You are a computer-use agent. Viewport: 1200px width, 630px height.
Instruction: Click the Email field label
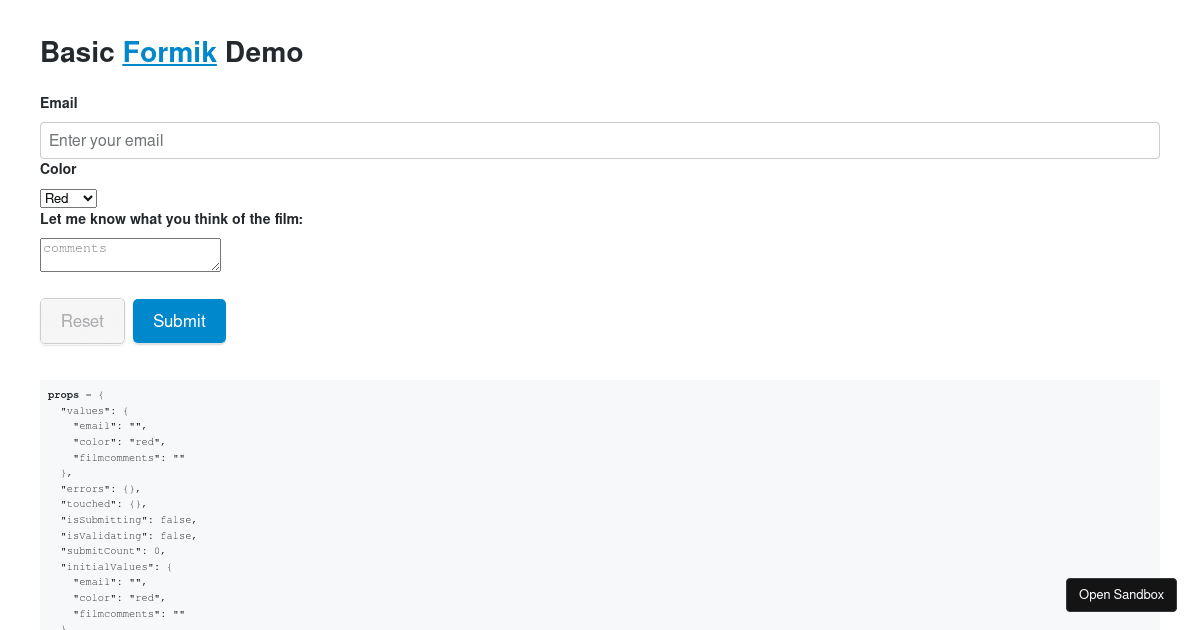click(x=58, y=103)
